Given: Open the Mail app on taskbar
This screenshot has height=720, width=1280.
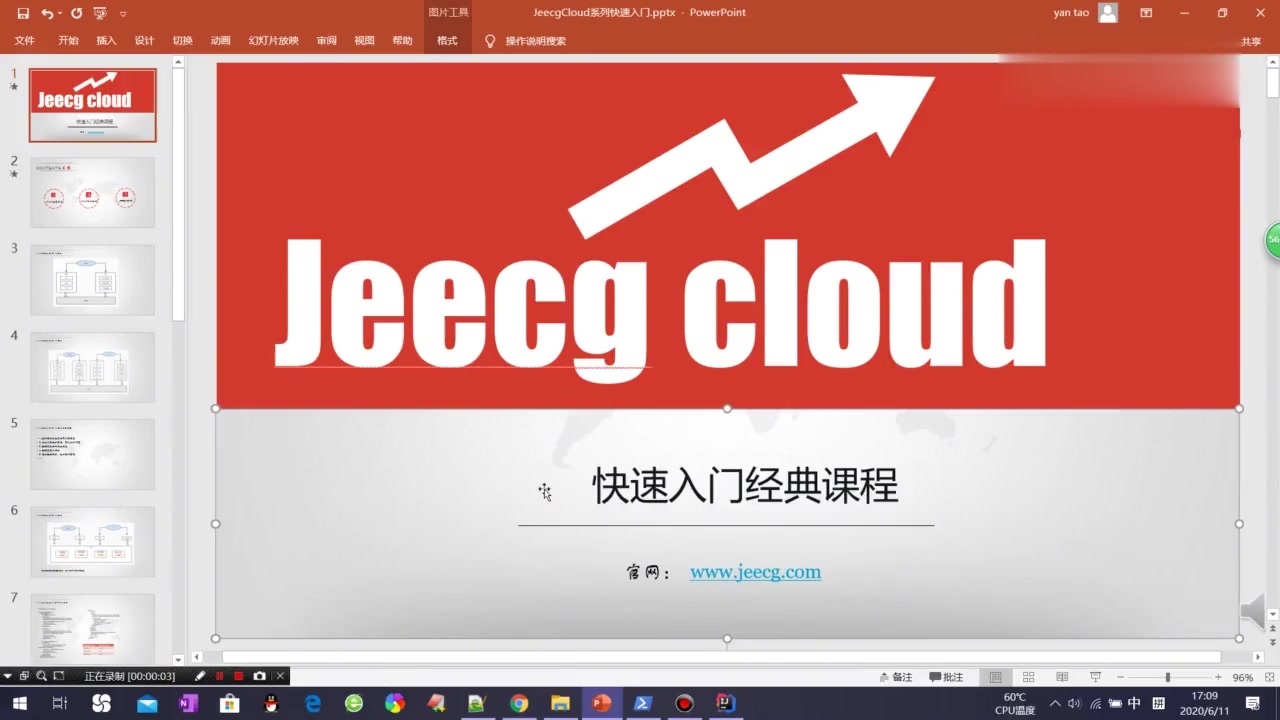Looking at the screenshot, I should pyautogui.click(x=147, y=703).
